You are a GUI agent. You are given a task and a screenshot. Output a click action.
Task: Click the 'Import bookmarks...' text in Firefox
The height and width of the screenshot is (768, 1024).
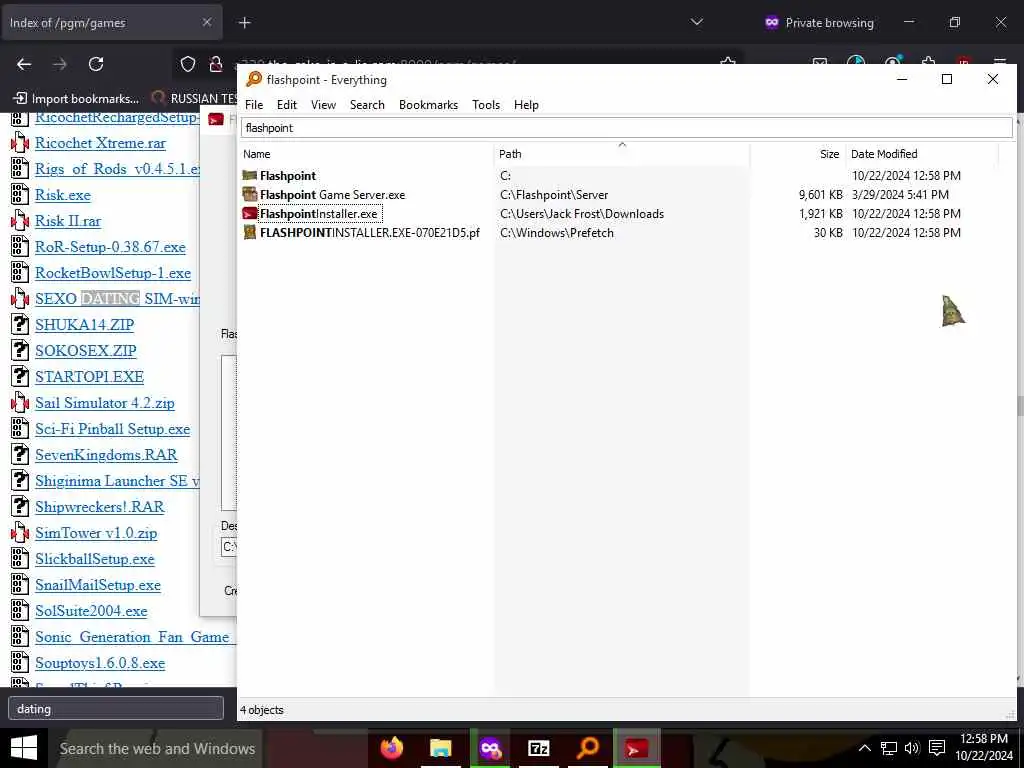(86, 99)
